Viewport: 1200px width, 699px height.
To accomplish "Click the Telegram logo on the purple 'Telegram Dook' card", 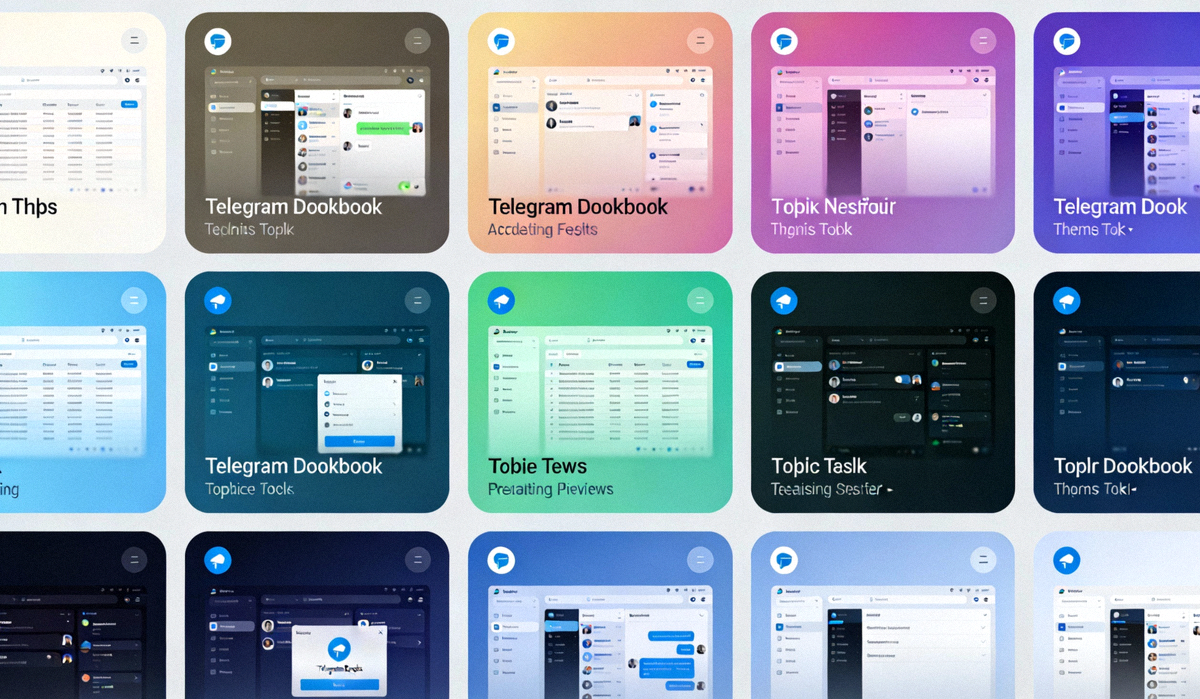I will (x=1067, y=40).
